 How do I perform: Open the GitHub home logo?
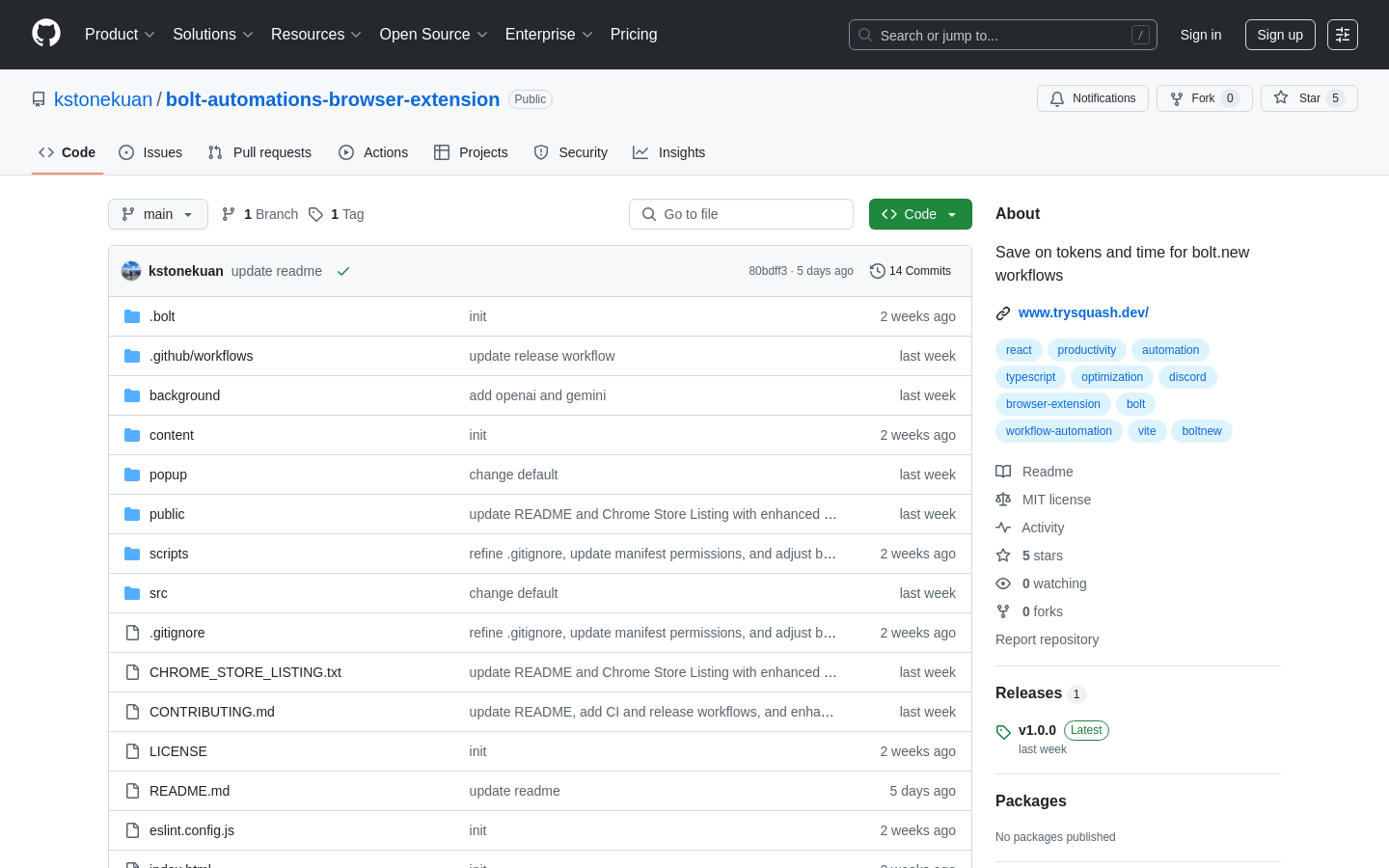pos(46,34)
